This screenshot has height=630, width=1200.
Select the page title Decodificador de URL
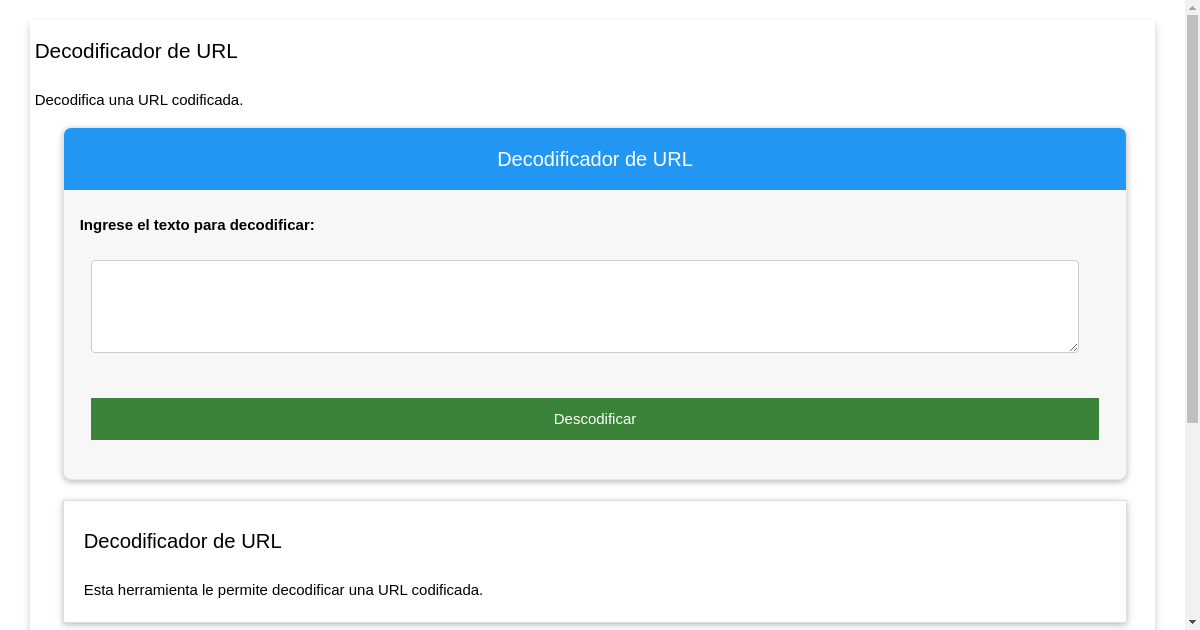click(136, 51)
